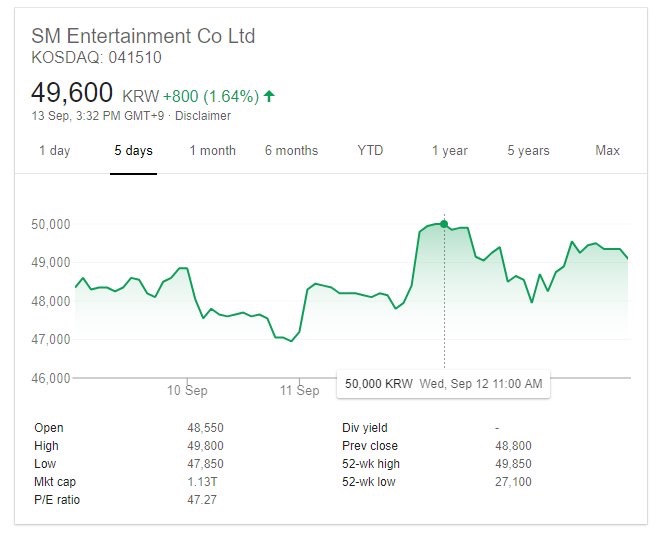This screenshot has height=537, width=665.
Task: Click the 46,000 y-axis label
Action: (50, 378)
